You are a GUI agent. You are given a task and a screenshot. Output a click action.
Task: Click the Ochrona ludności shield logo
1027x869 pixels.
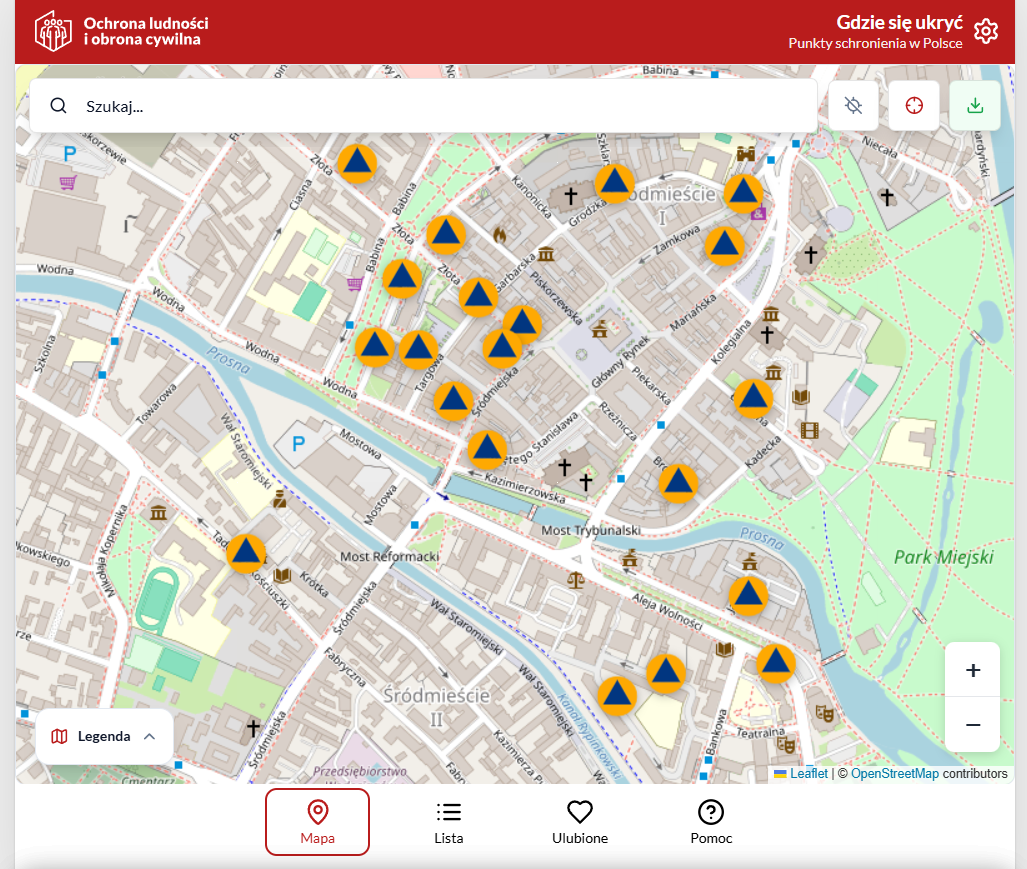53,31
